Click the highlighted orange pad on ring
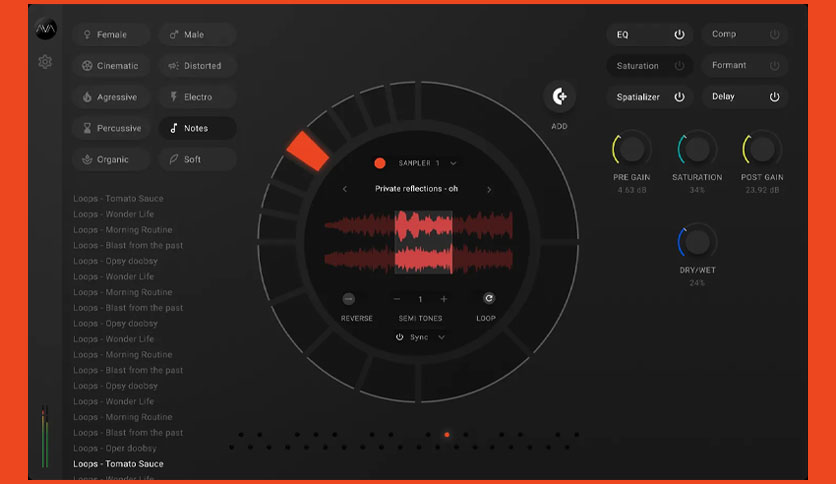Screen dimensions: 836x484 pyautogui.click(x=308, y=151)
